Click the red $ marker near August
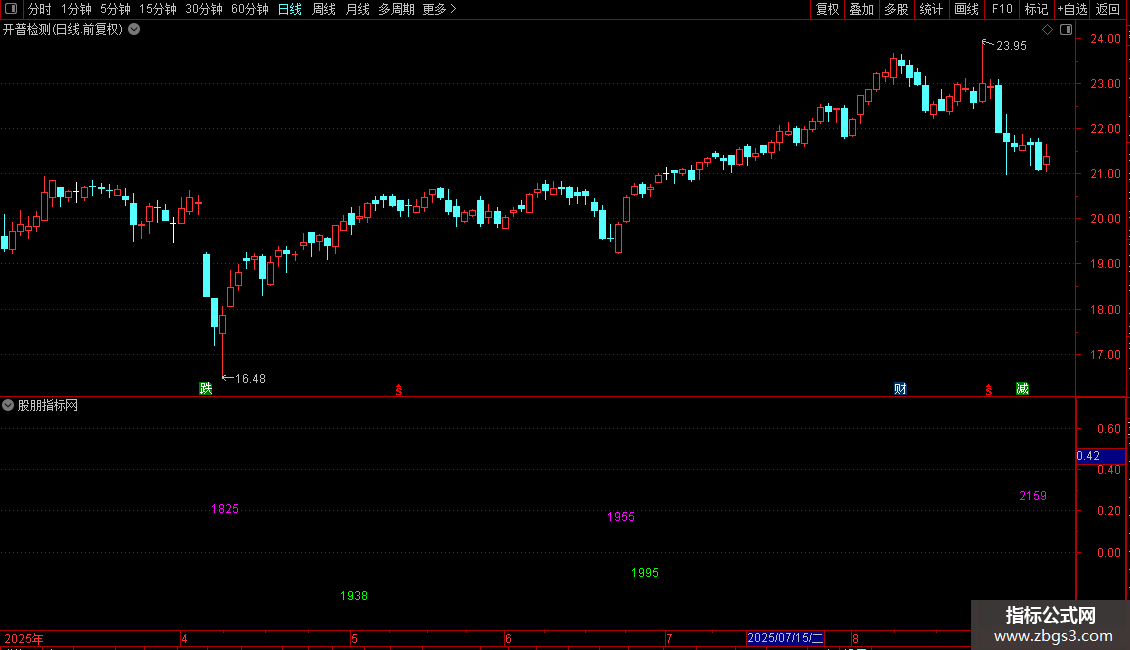The width and height of the screenshot is (1130, 650). point(989,390)
